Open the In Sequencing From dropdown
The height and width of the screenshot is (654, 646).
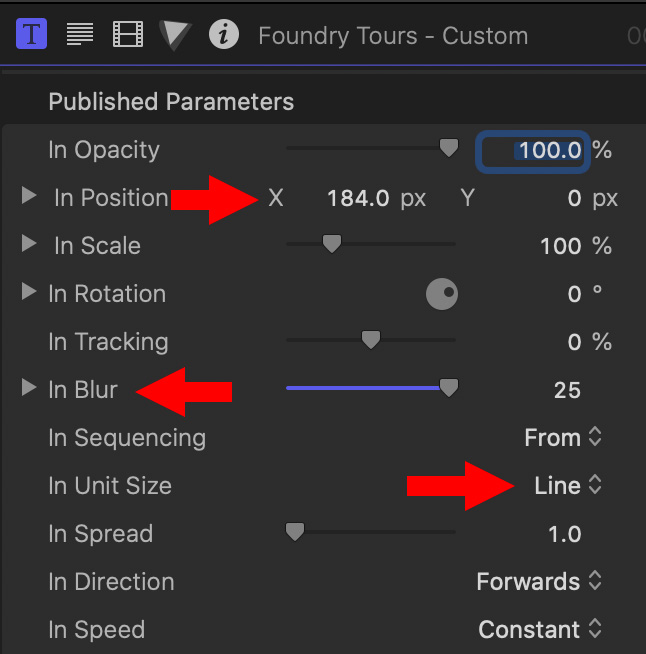[x=563, y=438]
